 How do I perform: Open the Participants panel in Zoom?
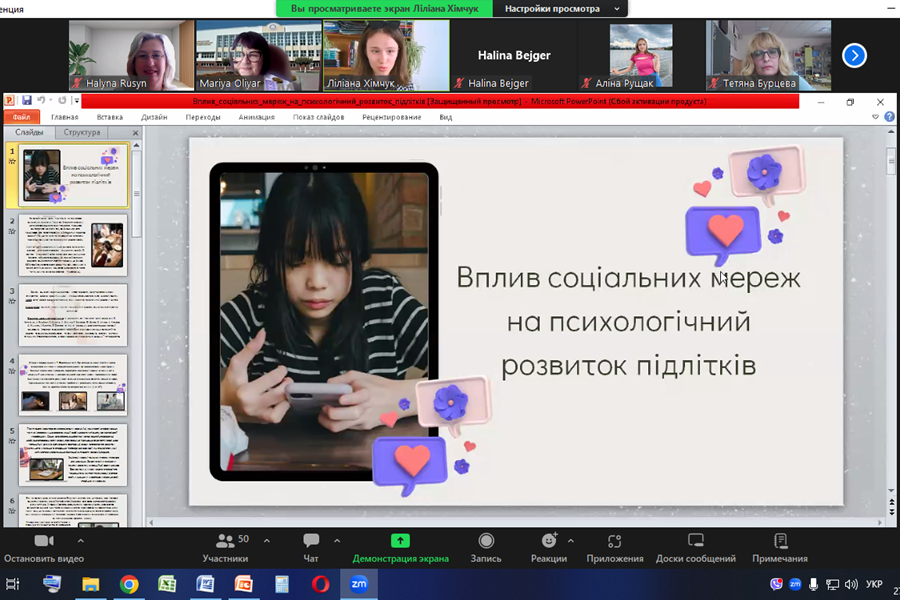point(225,546)
